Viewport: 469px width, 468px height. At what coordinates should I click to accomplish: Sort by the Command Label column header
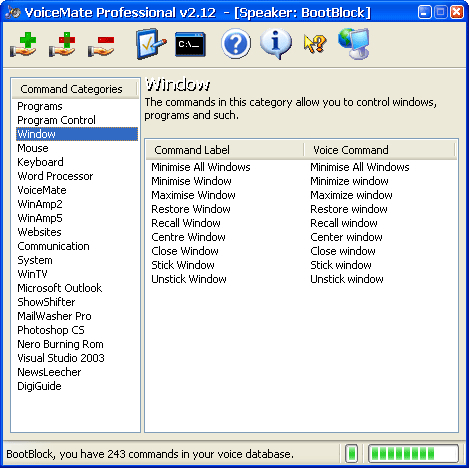tap(225, 150)
